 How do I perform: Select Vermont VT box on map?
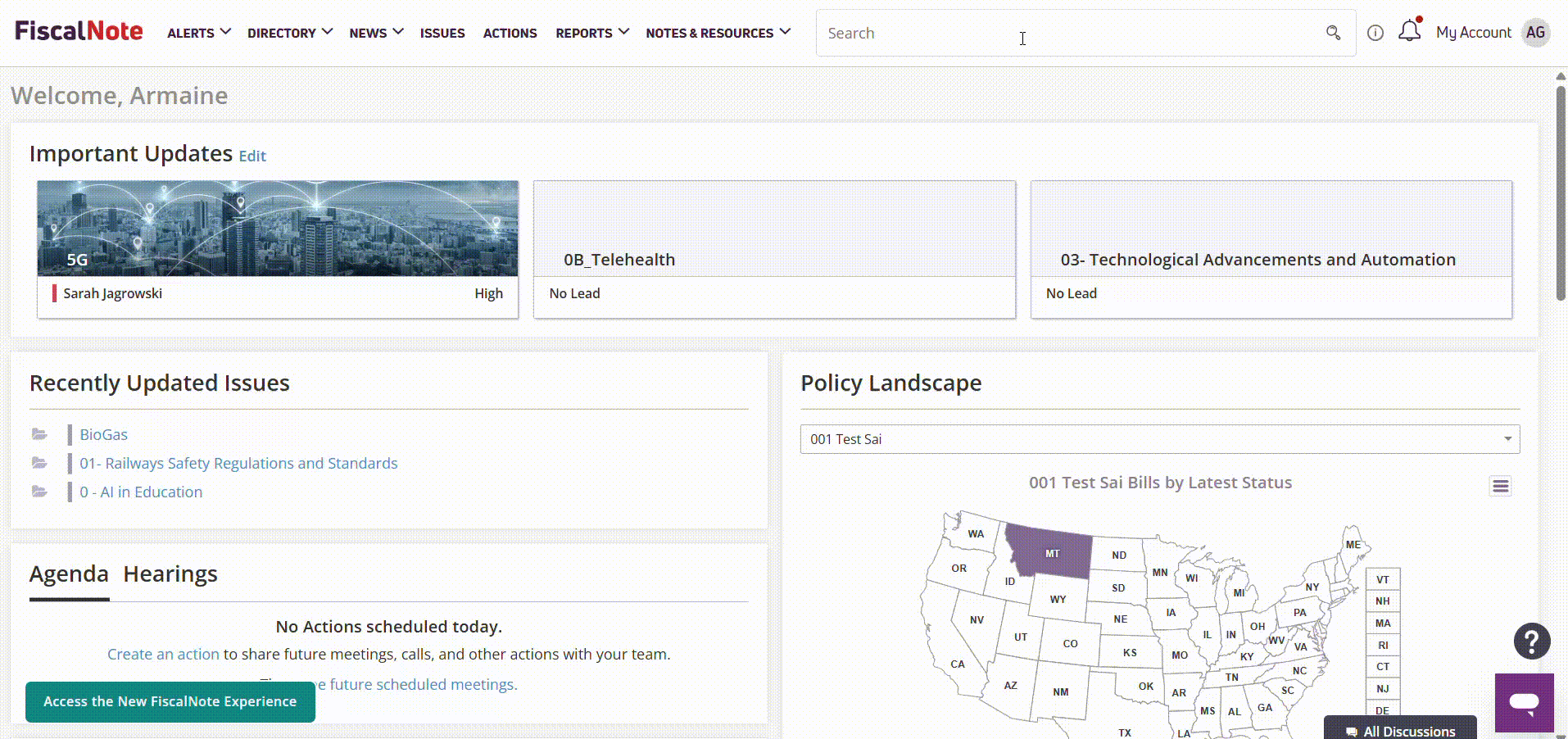pos(1383,579)
